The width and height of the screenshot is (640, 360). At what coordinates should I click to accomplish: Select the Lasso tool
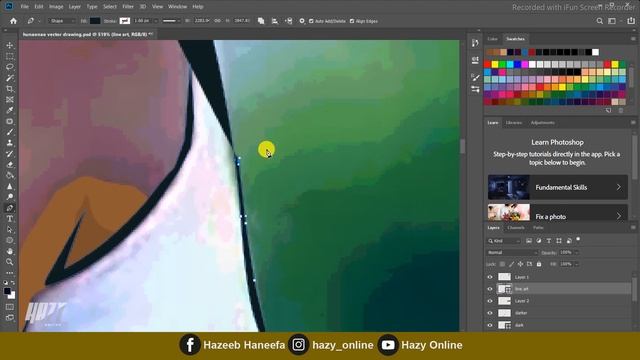[x=10, y=67]
